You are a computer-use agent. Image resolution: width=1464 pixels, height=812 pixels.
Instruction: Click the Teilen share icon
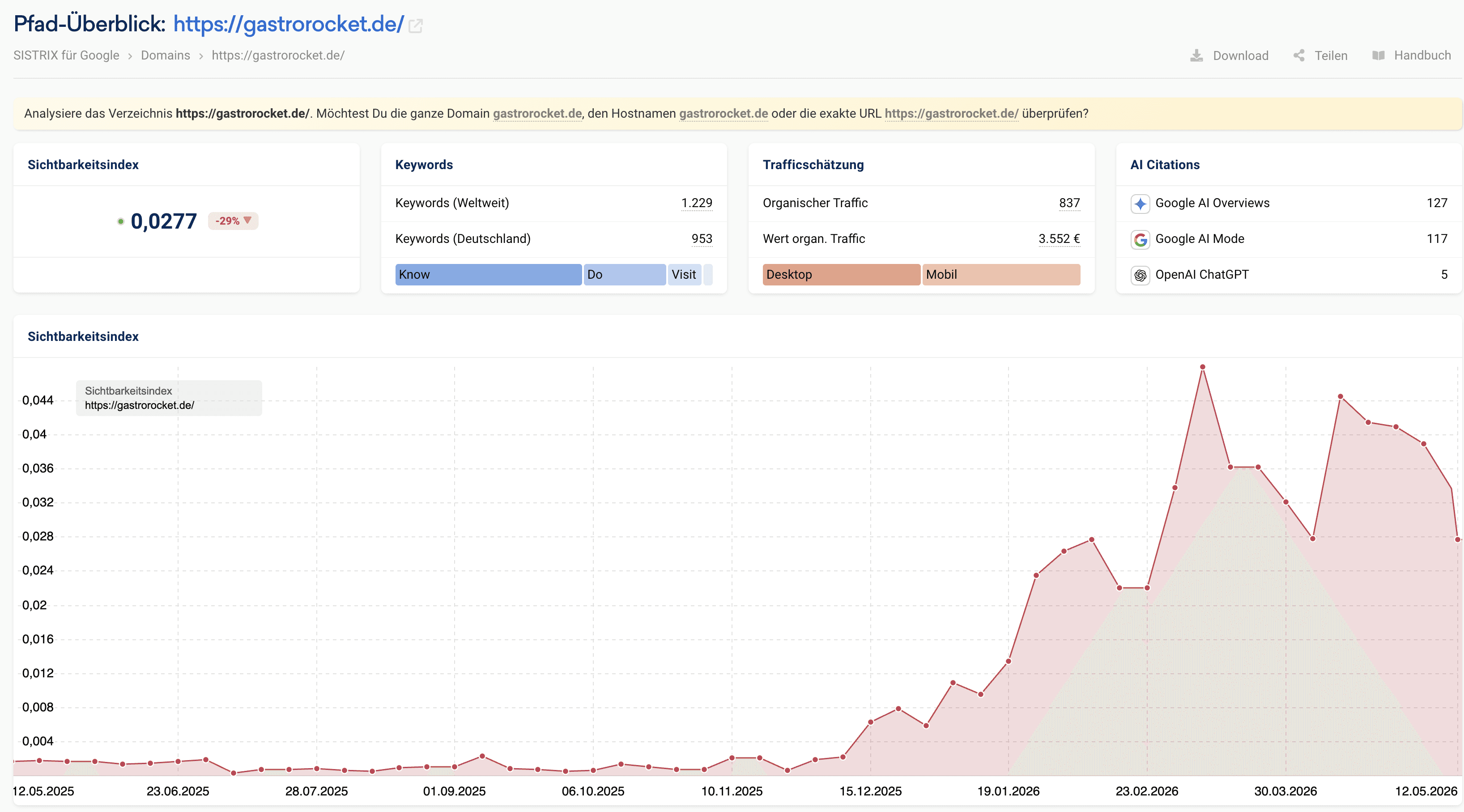pyautogui.click(x=1298, y=55)
